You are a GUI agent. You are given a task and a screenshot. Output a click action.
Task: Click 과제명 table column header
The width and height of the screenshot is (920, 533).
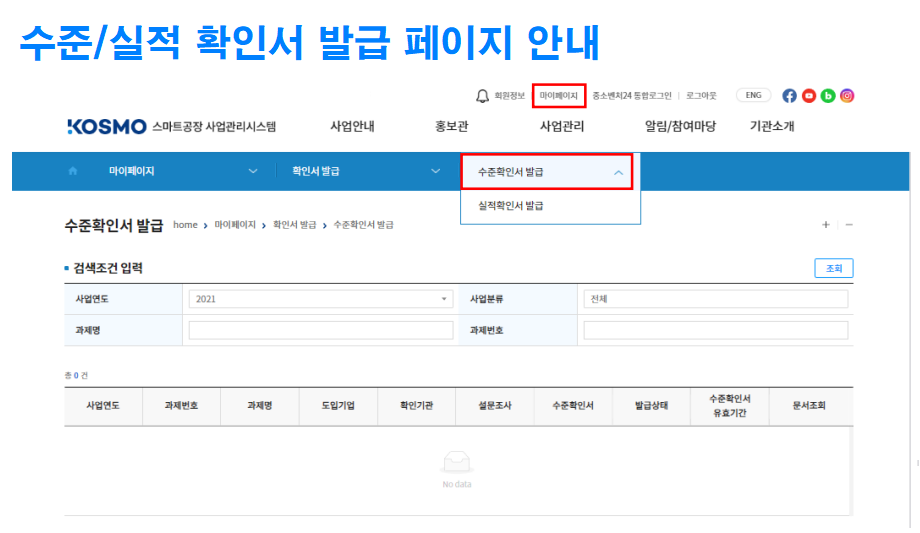260,406
